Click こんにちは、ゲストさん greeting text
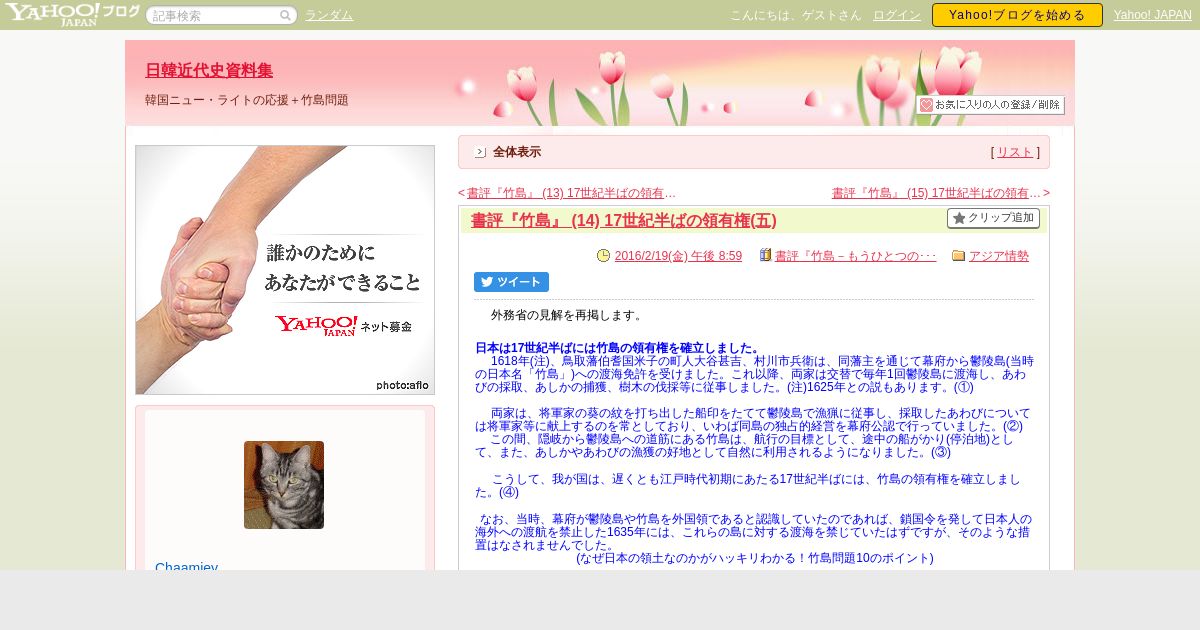The height and width of the screenshot is (630, 1200). (796, 15)
